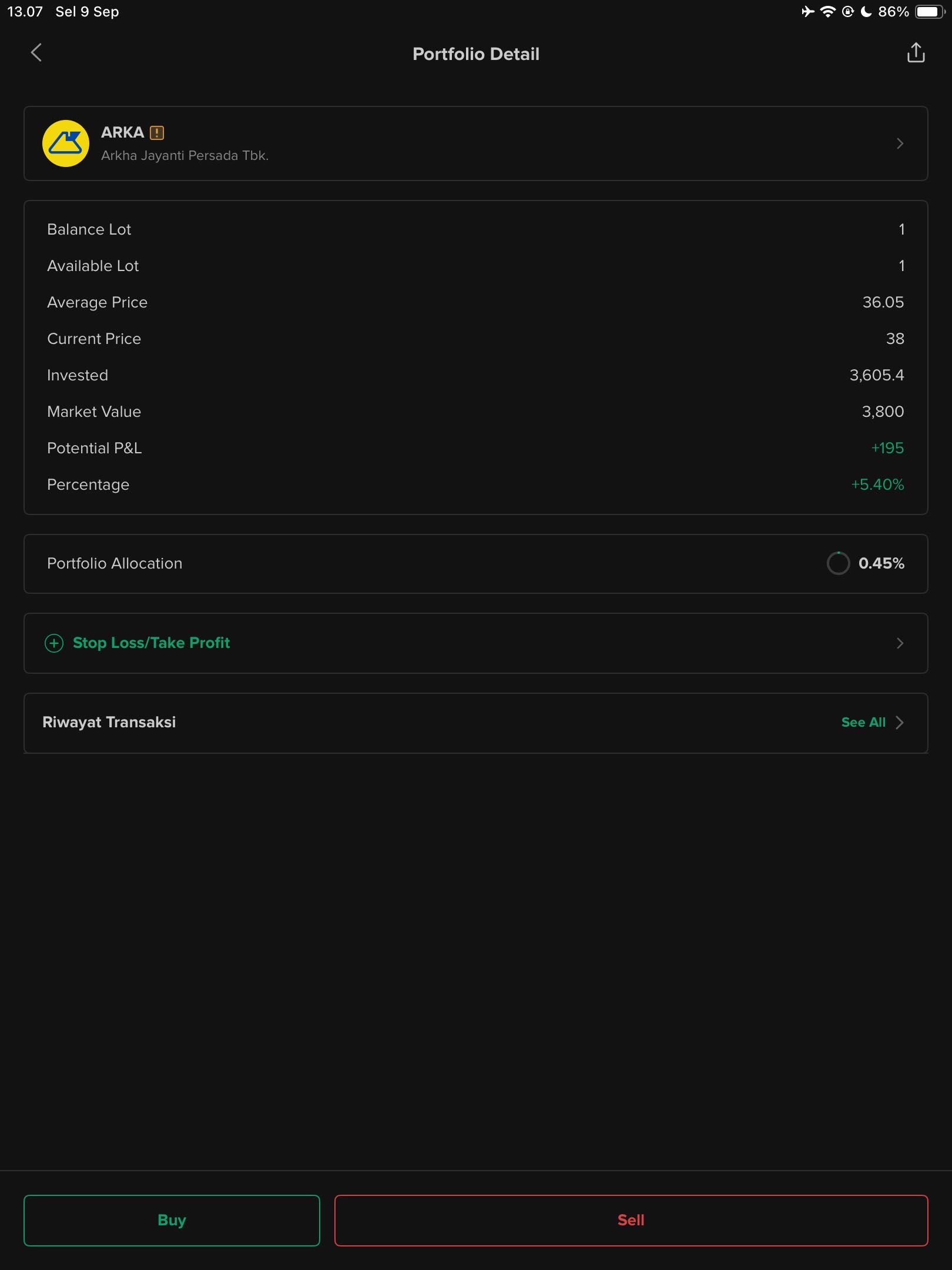Tap the do-not-disturb moon icon
The width and height of the screenshot is (952, 1270).
pyautogui.click(x=866, y=12)
